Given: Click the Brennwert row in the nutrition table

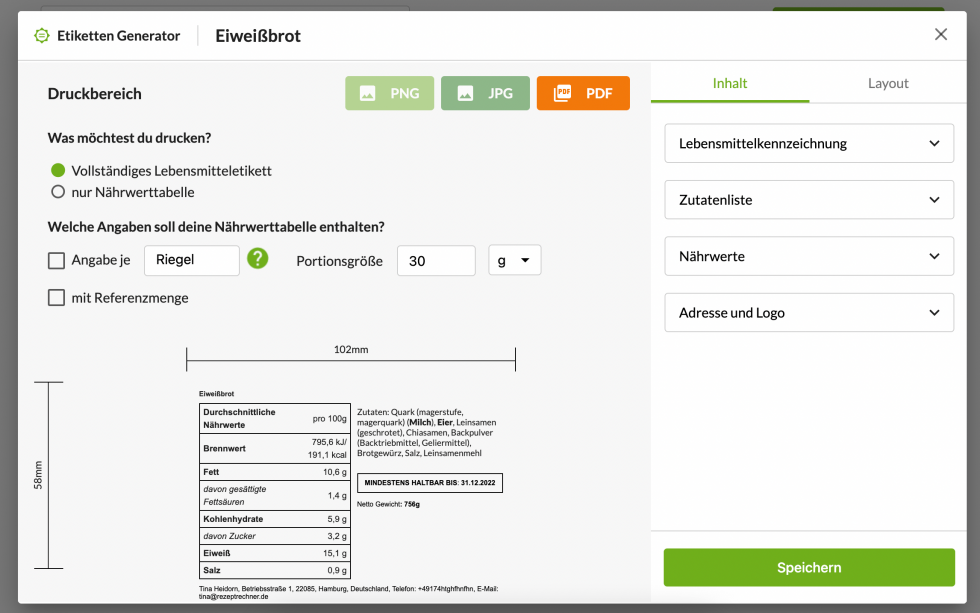Looking at the screenshot, I should [x=275, y=449].
